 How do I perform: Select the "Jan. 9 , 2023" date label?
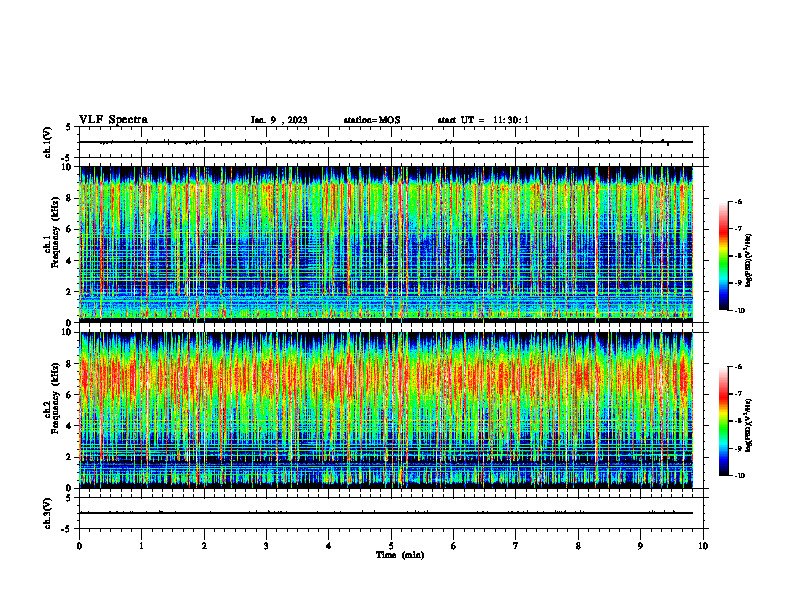pyautogui.click(x=279, y=120)
